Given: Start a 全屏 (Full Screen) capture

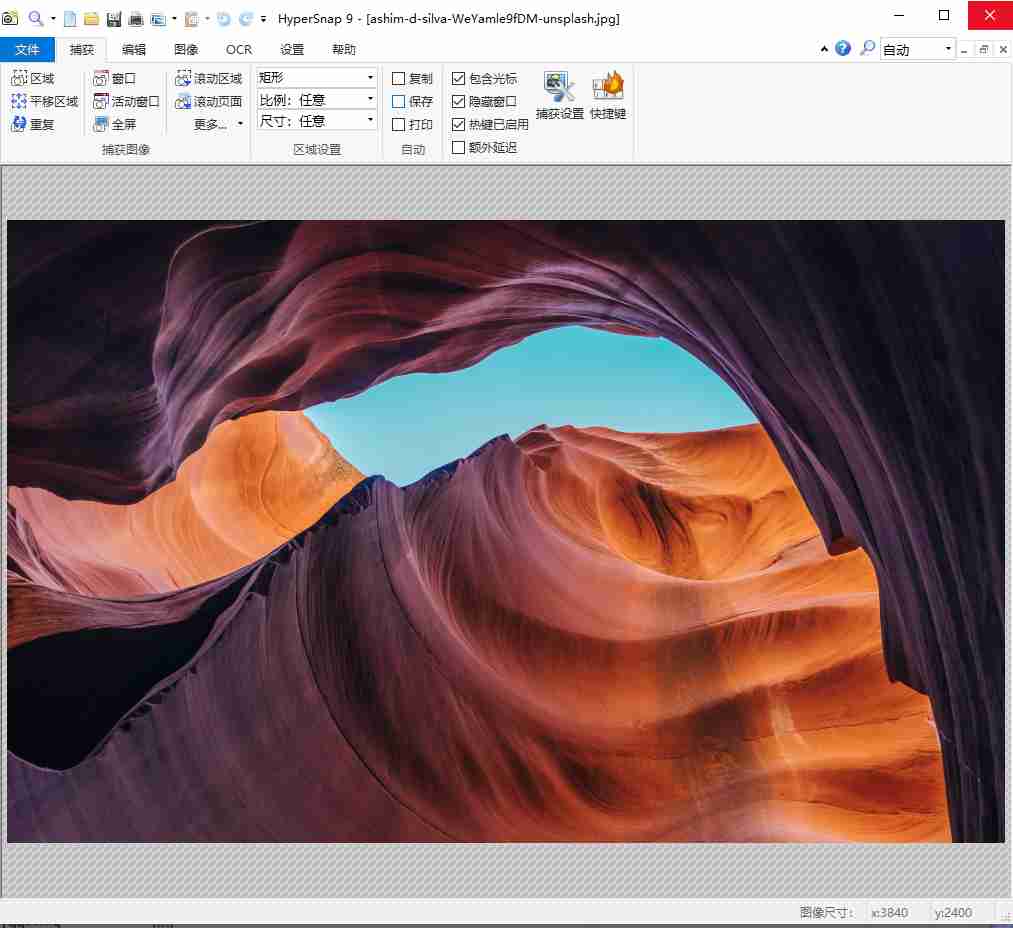Looking at the screenshot, I should coord(101,124).
